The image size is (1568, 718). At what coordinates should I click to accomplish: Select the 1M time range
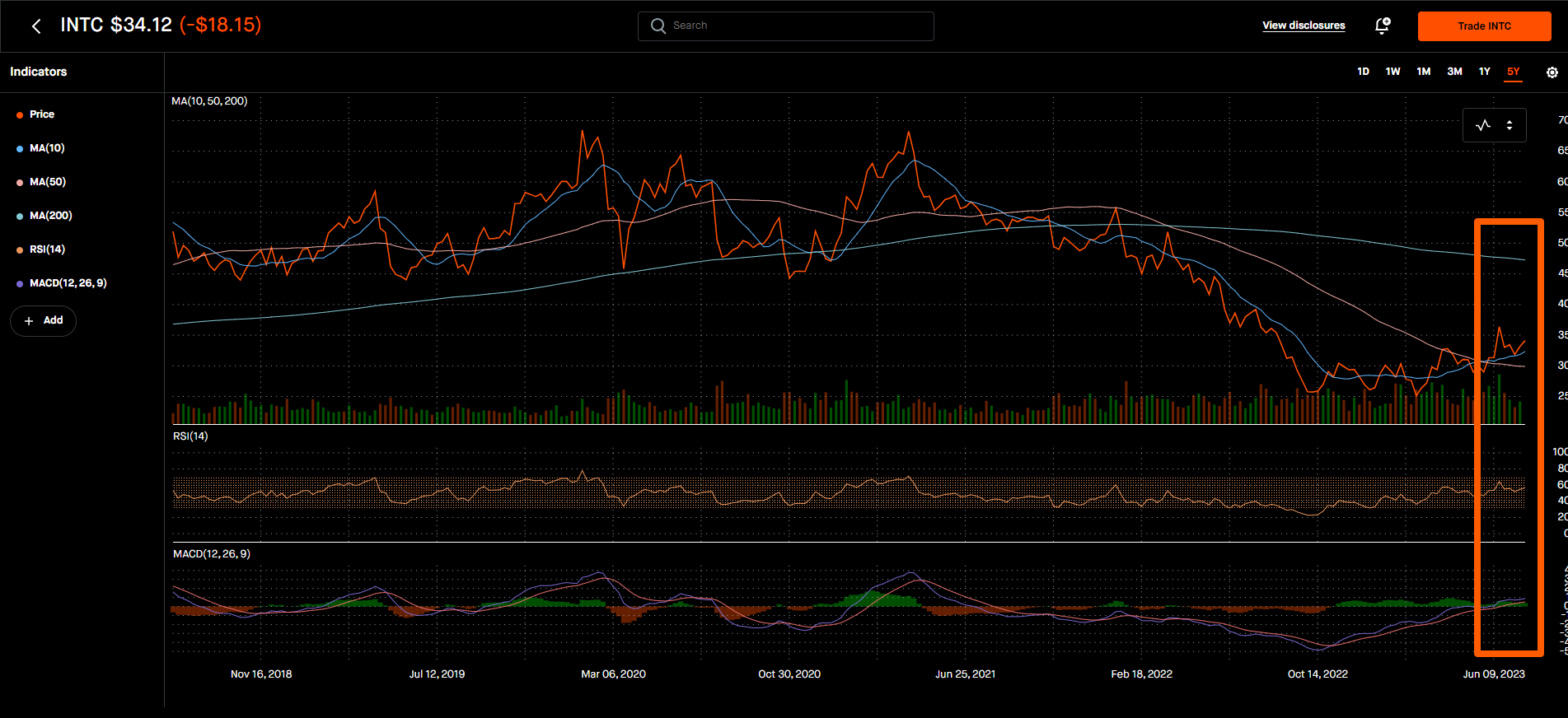pyautogui.click(x=1424, y=72)
